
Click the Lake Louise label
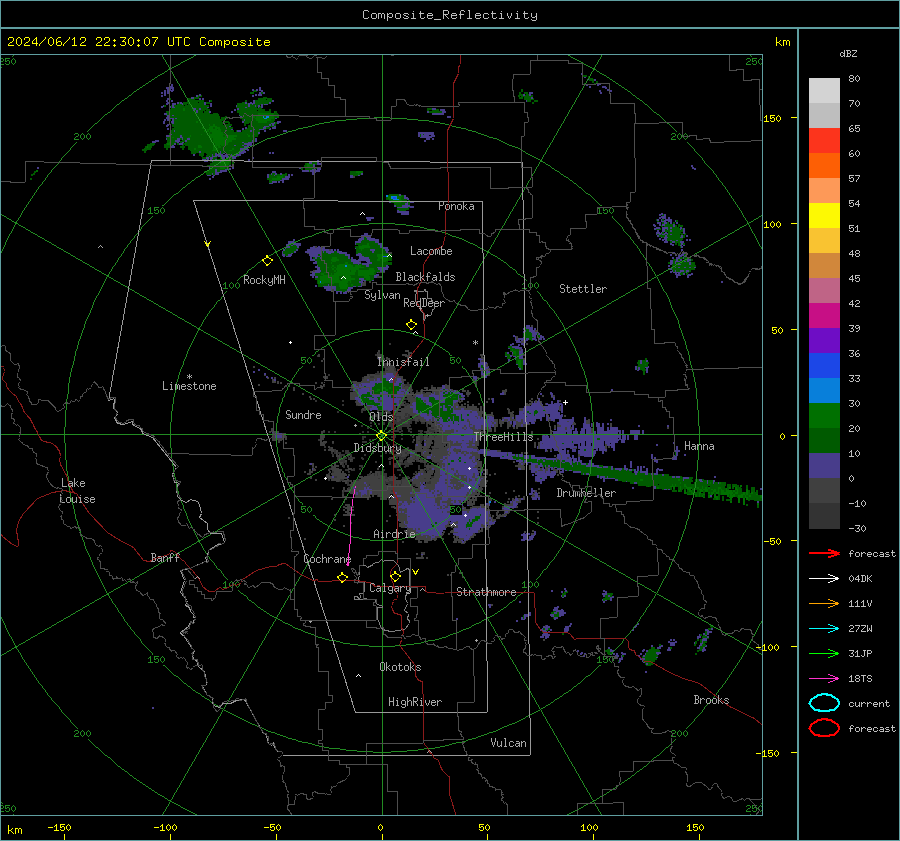pos(78,491)
